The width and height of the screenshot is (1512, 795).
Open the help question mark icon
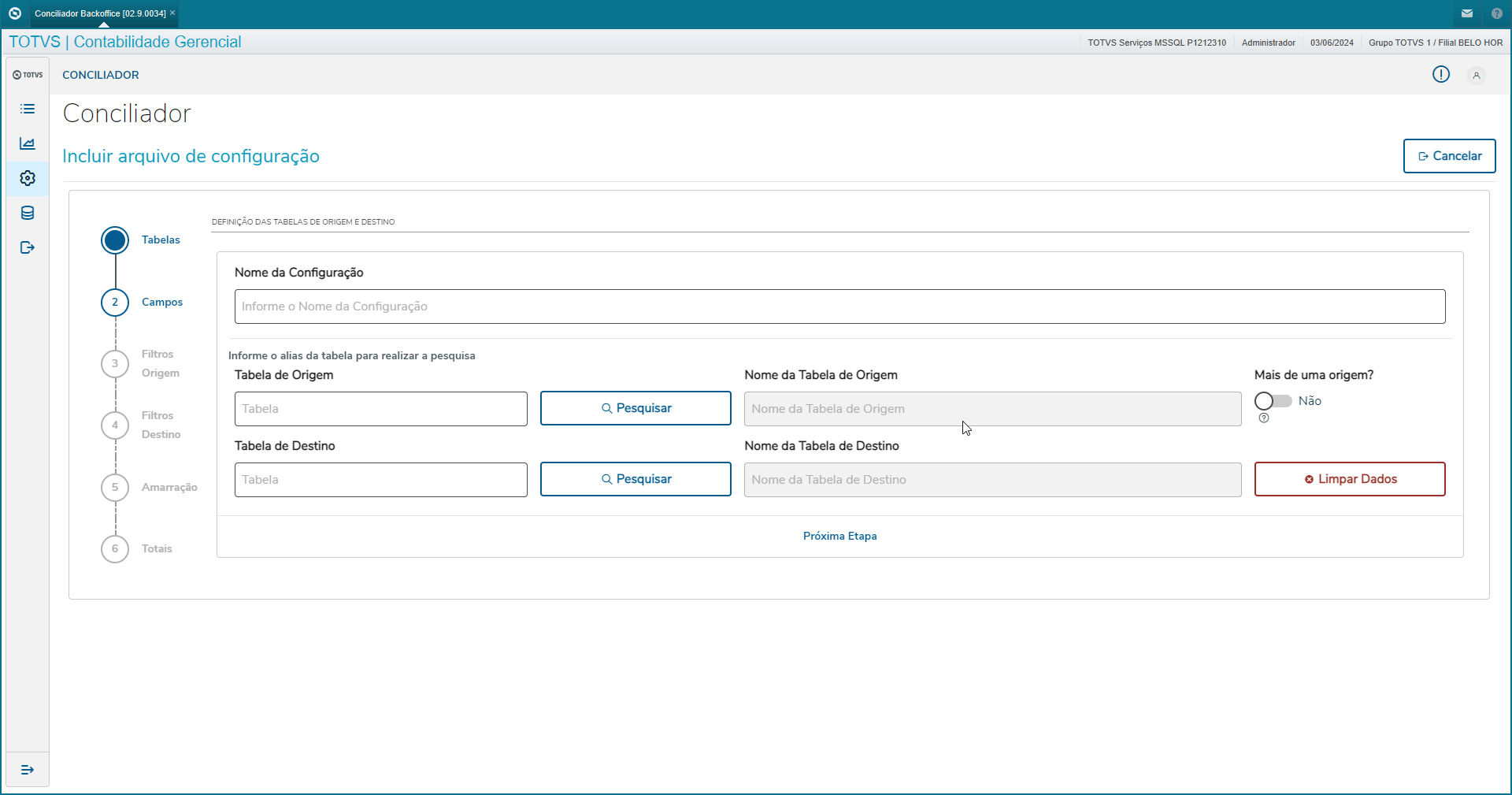click(1497, 13)
